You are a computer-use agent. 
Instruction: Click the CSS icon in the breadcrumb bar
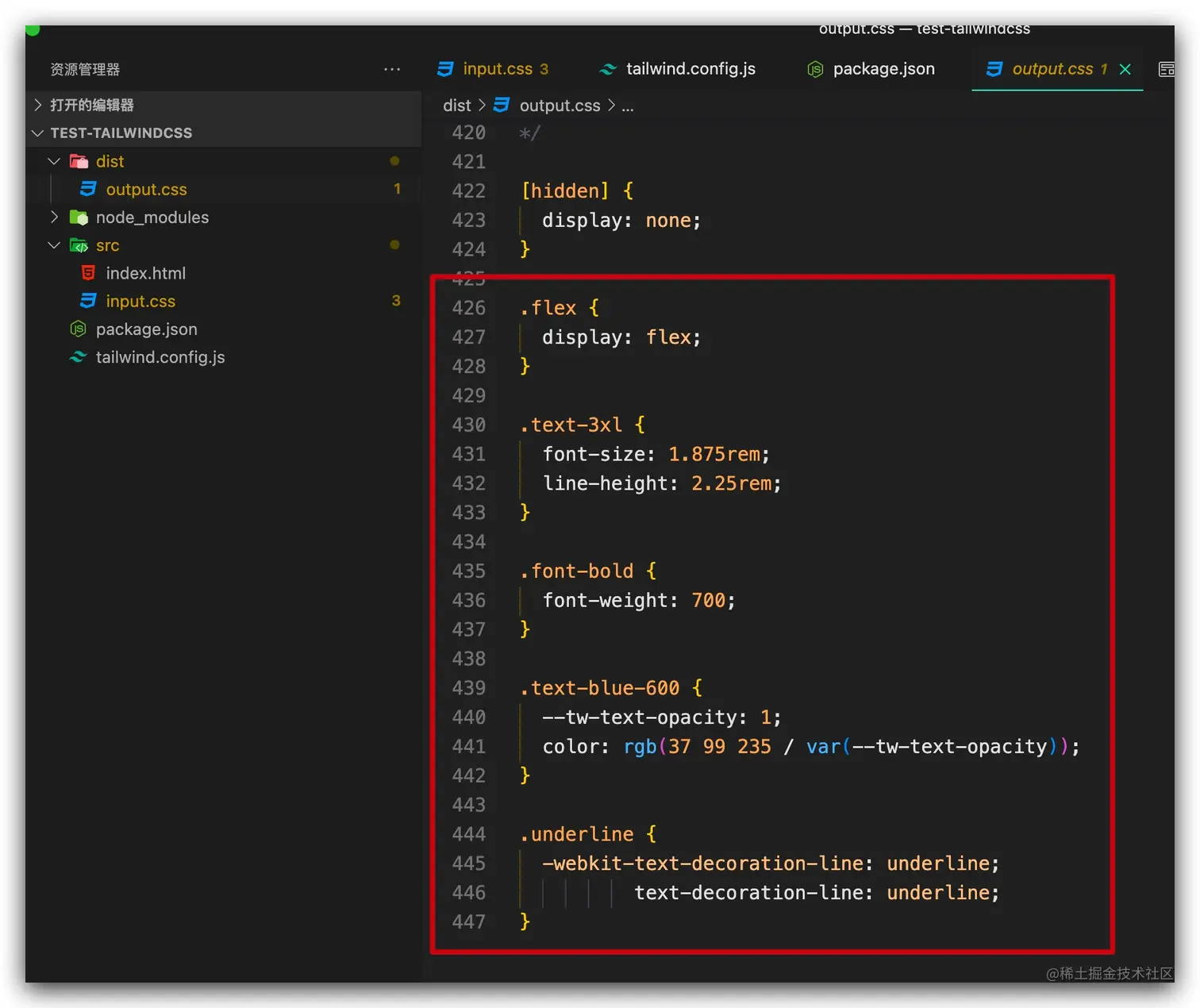click(501, 105)
